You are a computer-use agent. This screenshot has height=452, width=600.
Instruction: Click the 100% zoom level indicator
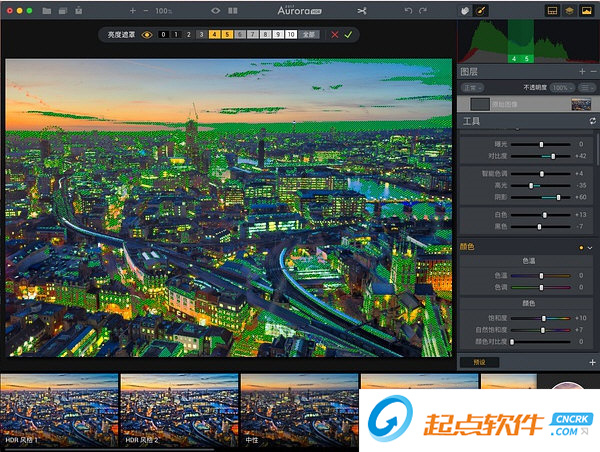point(163,11)
